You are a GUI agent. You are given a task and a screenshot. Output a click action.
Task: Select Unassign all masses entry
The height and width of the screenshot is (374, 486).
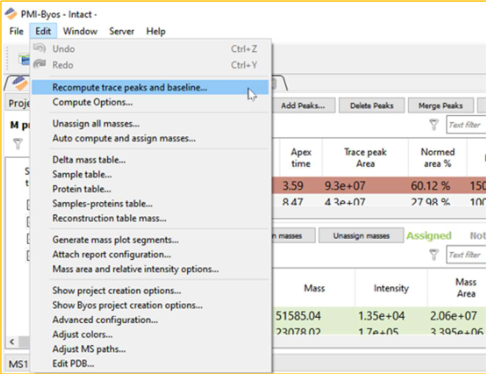tap(150, 124)
